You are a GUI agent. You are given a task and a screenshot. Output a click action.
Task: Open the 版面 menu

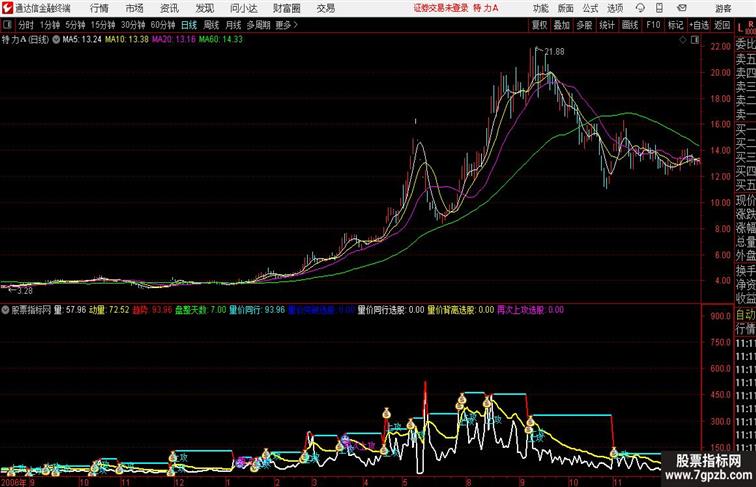(566, 8)
